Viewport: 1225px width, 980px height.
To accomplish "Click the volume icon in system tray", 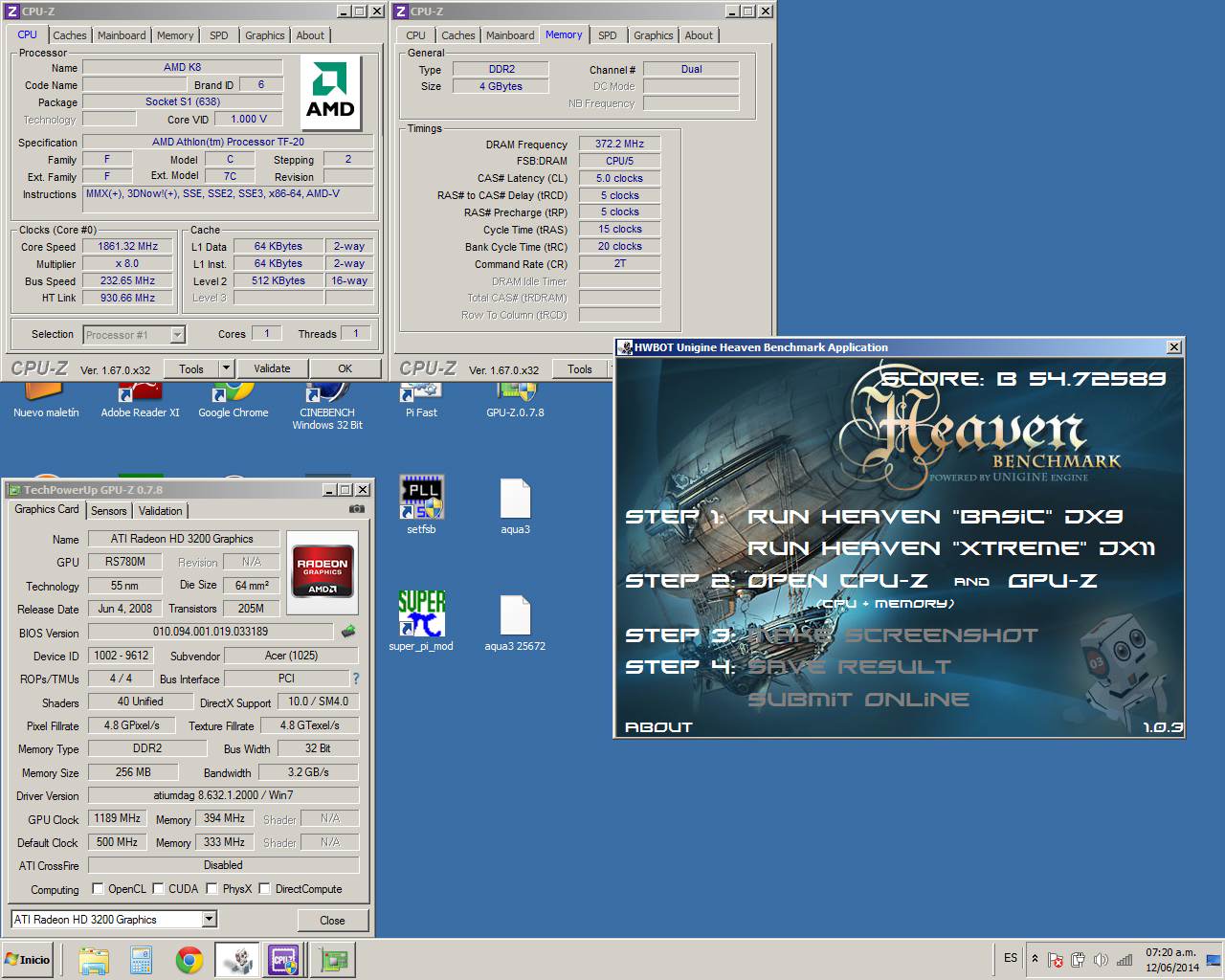I will (1101, 960).
